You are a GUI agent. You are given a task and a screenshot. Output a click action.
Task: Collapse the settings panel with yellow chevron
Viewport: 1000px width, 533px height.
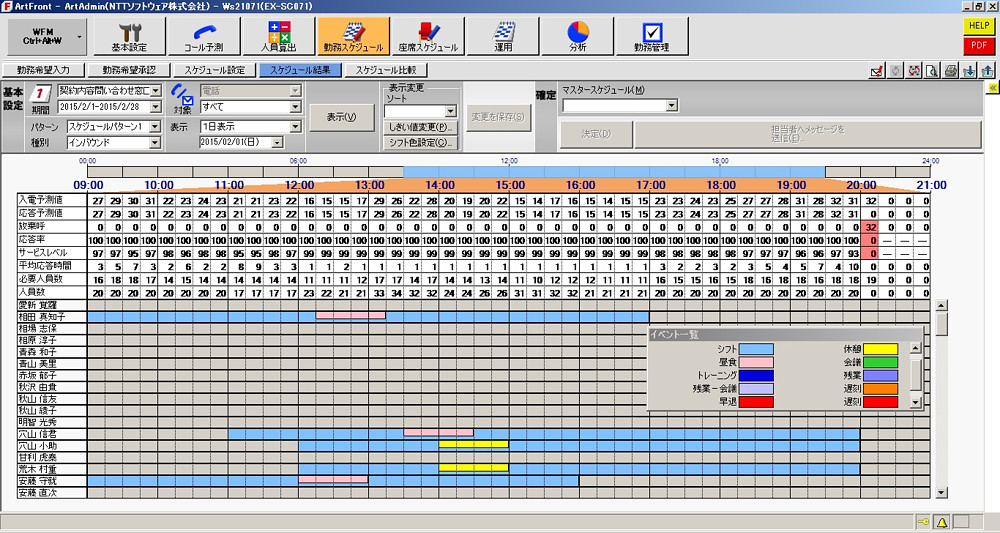point(991,89)
